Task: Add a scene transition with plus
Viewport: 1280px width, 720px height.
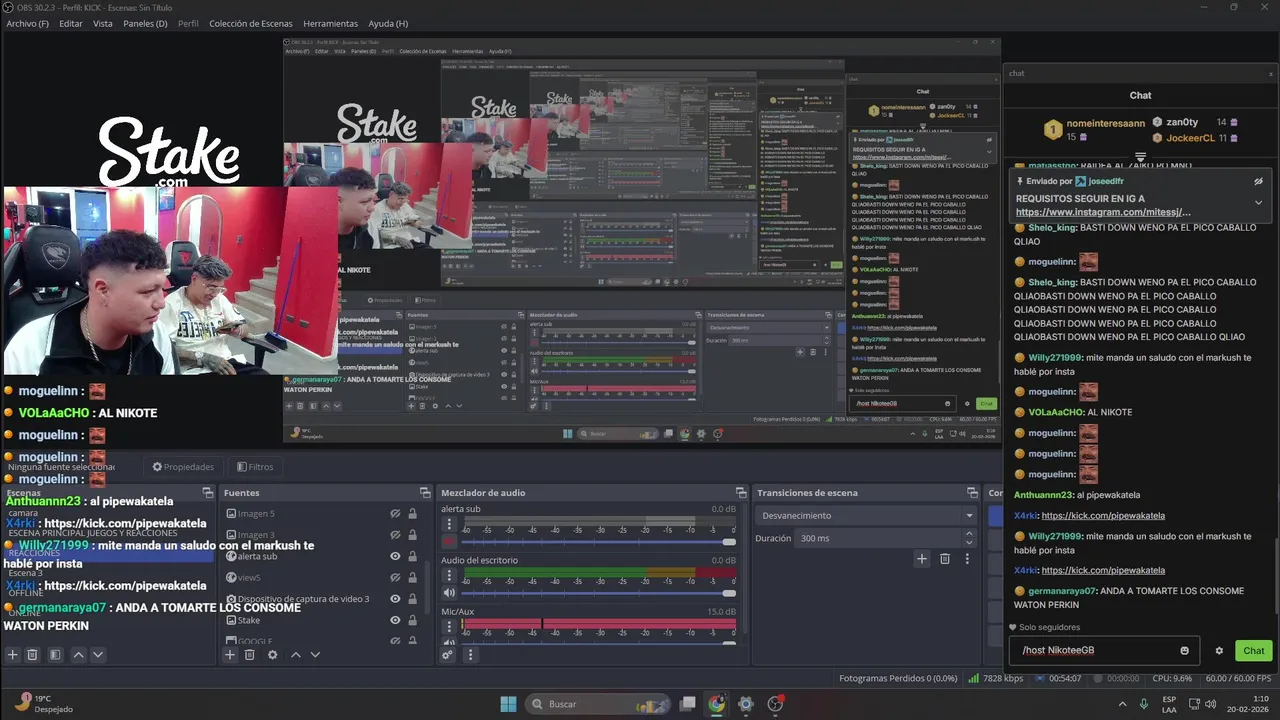Action: tap(922, 559)
